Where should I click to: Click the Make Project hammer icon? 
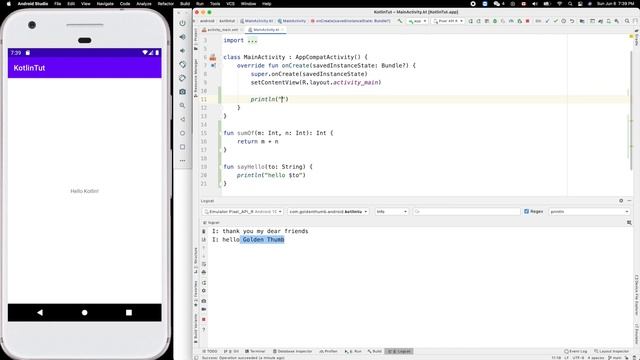[x=400, y=21]
